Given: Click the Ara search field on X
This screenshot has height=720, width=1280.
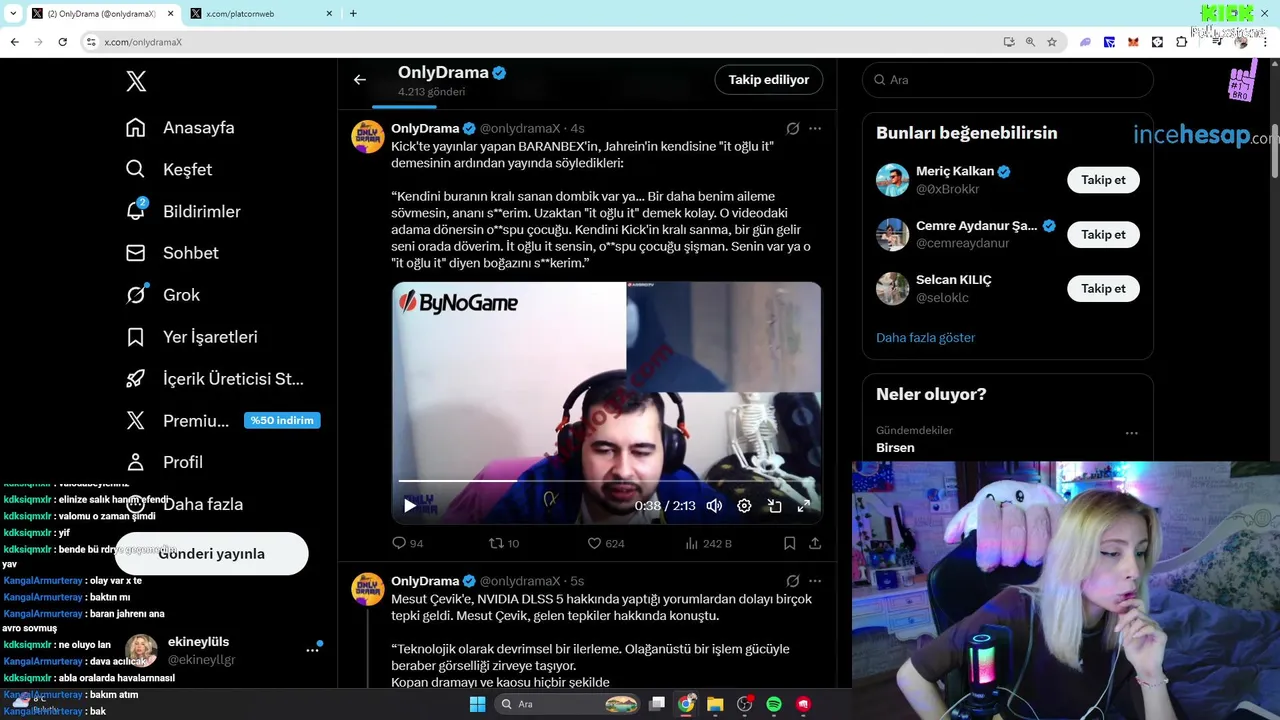Looking at the screenshot, I should (1008, 80).
